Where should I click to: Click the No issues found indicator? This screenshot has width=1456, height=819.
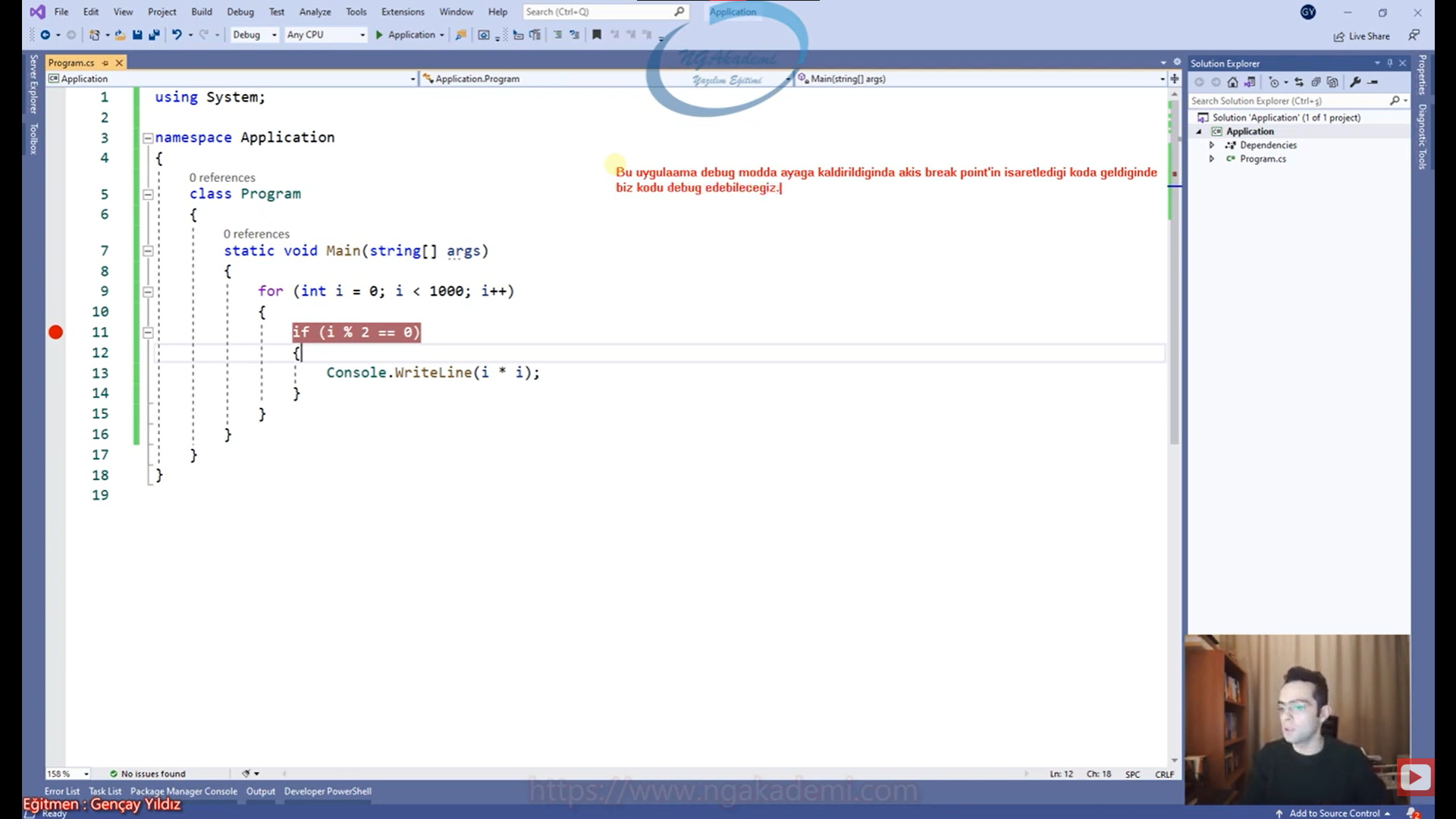click(x=147, y=773)
